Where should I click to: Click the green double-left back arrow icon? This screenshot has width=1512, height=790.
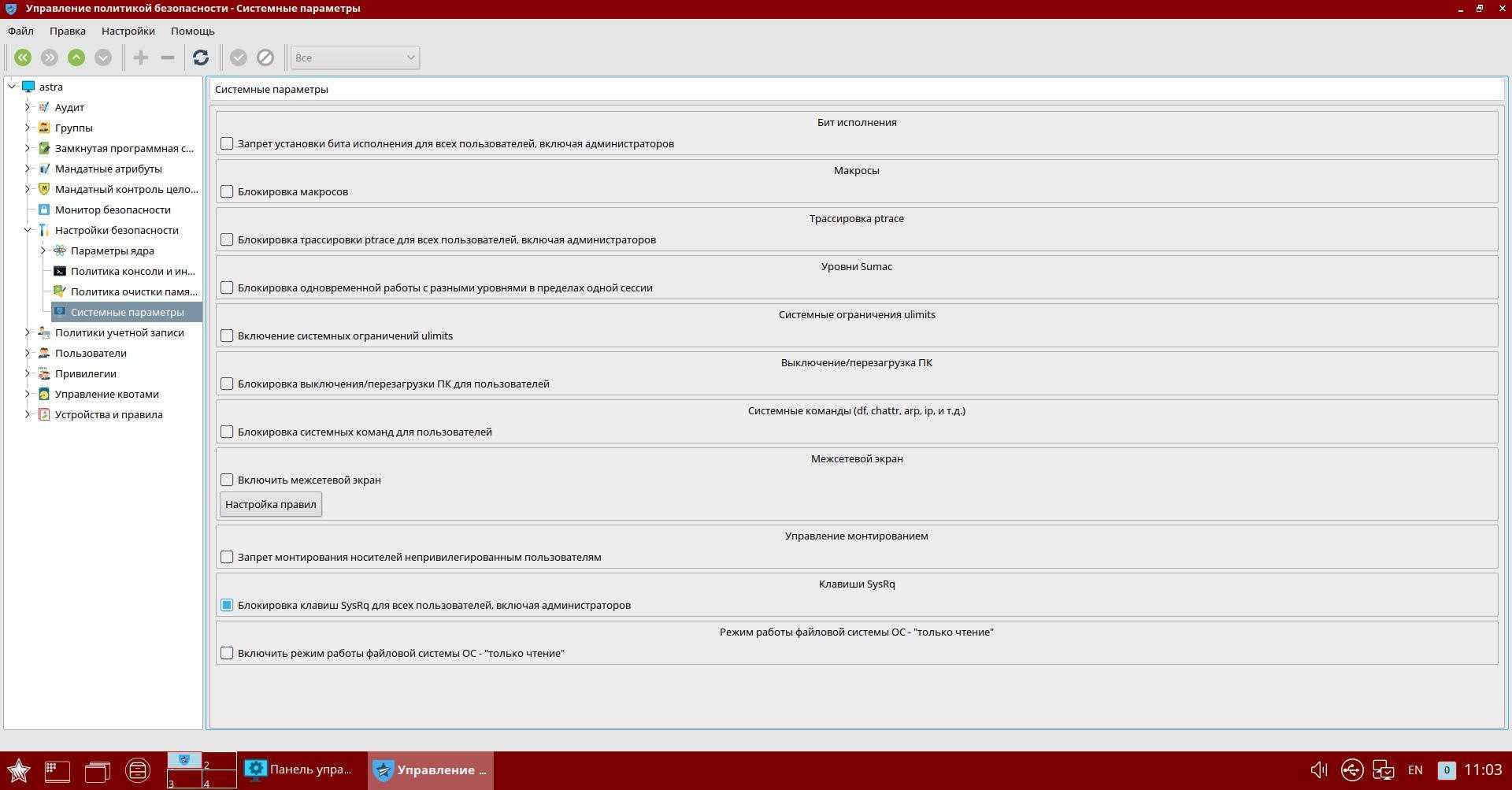(23, 57)
